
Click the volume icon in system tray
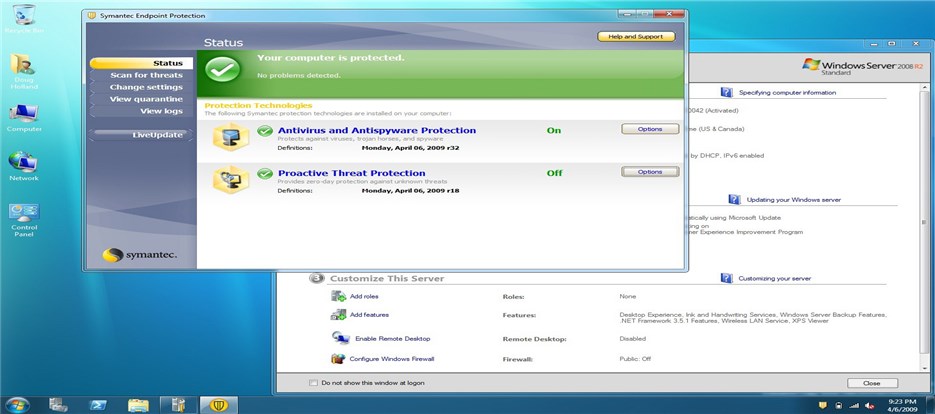(867, 404)
